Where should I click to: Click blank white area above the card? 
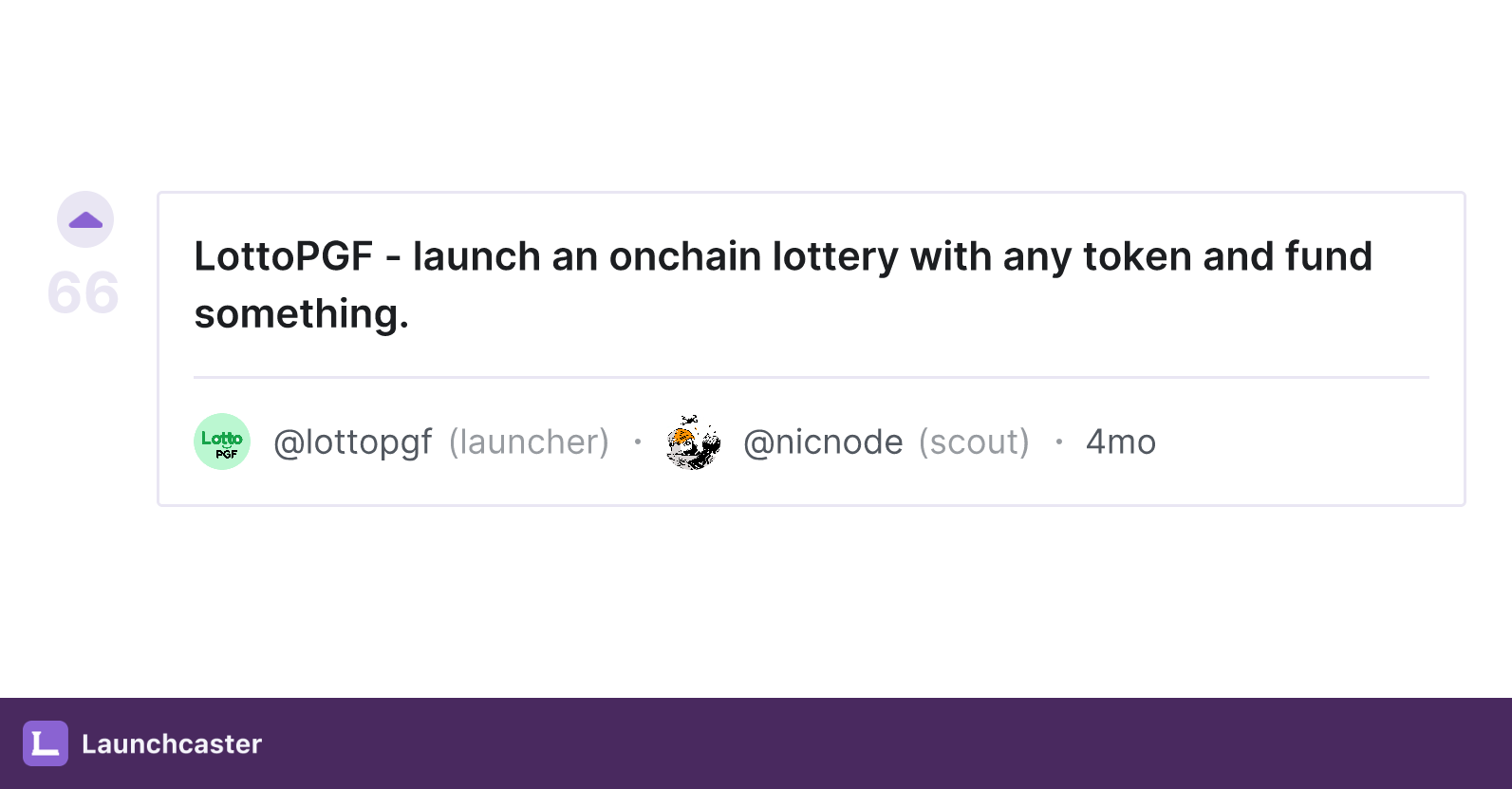(756, 95)
